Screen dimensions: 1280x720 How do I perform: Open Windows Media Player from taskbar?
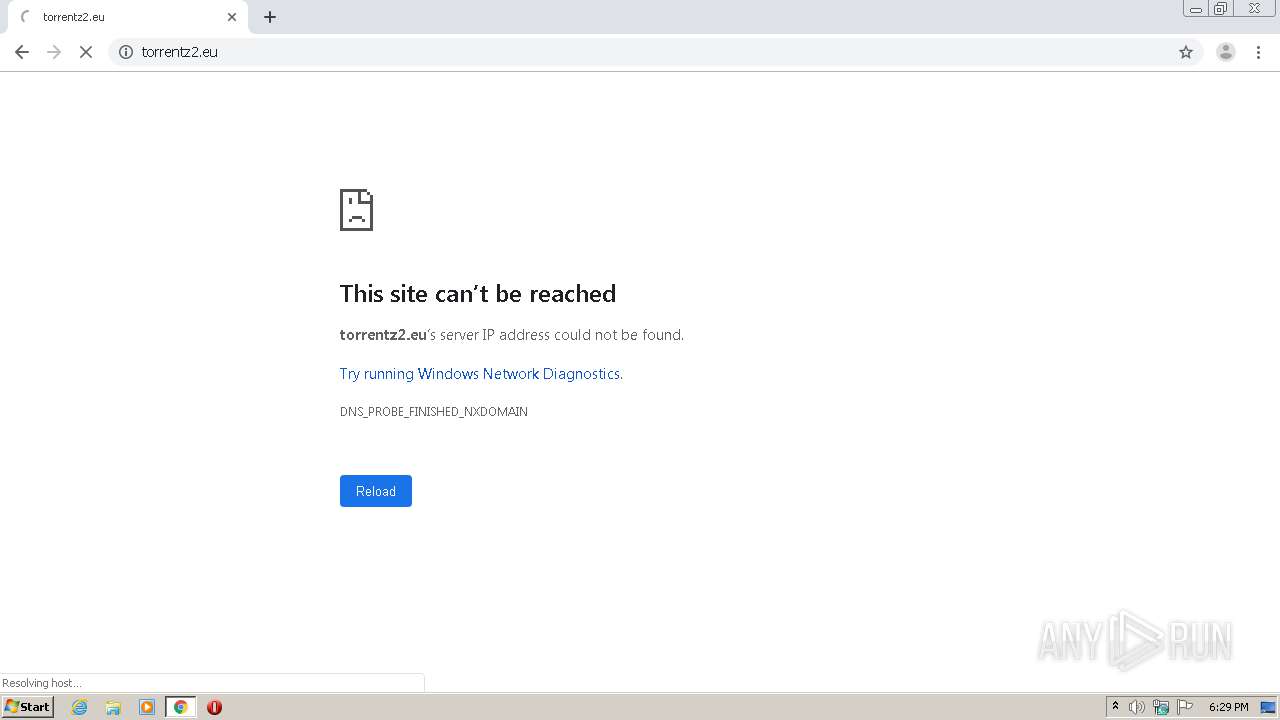147,707
